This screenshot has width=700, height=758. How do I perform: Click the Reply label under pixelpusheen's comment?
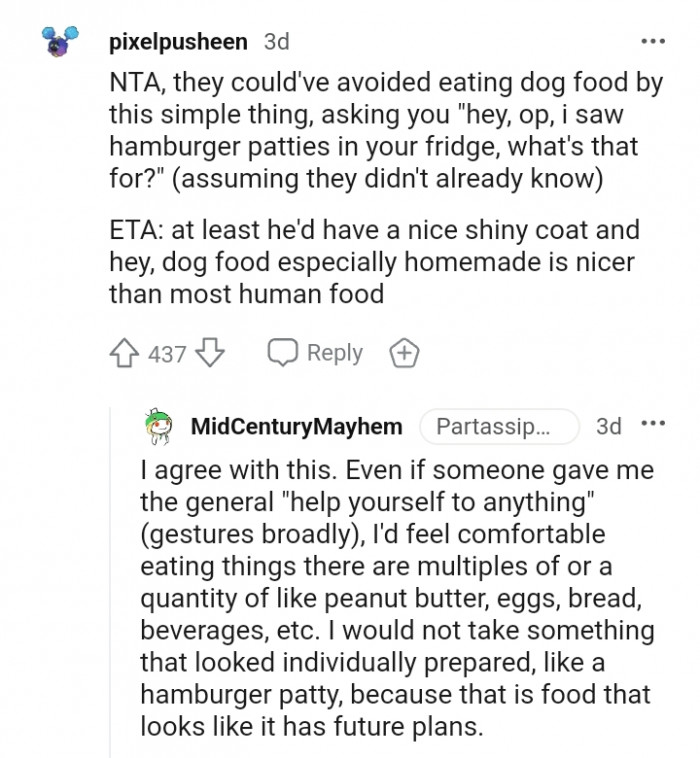click(x=335, y=354)
